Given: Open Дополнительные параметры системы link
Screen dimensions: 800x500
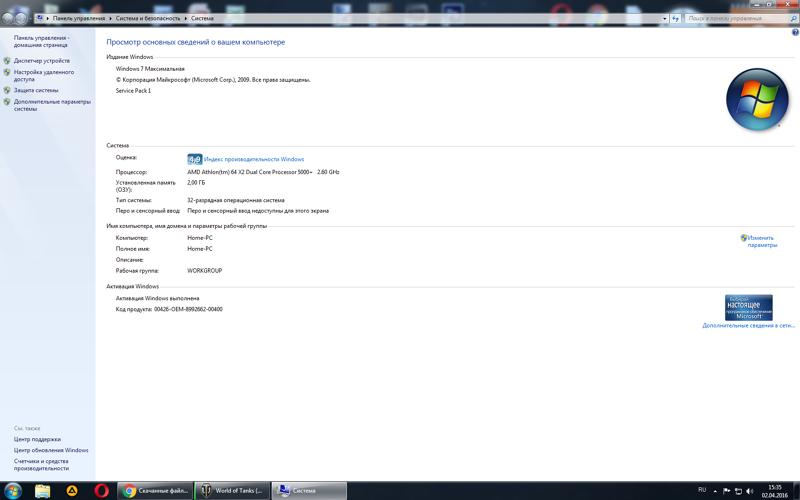Looking at the screenshot, I should 52,105.
